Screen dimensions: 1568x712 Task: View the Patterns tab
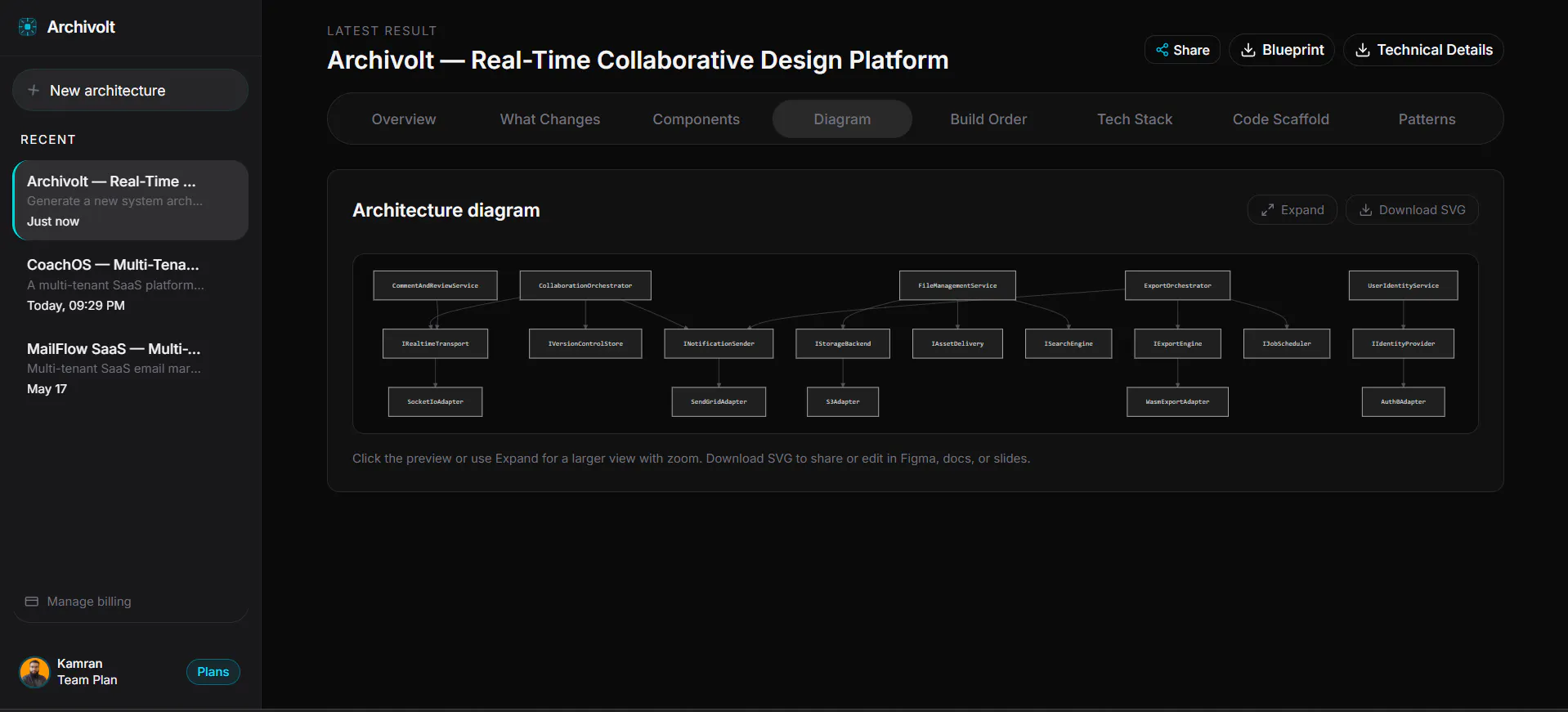pos(1427,119)
